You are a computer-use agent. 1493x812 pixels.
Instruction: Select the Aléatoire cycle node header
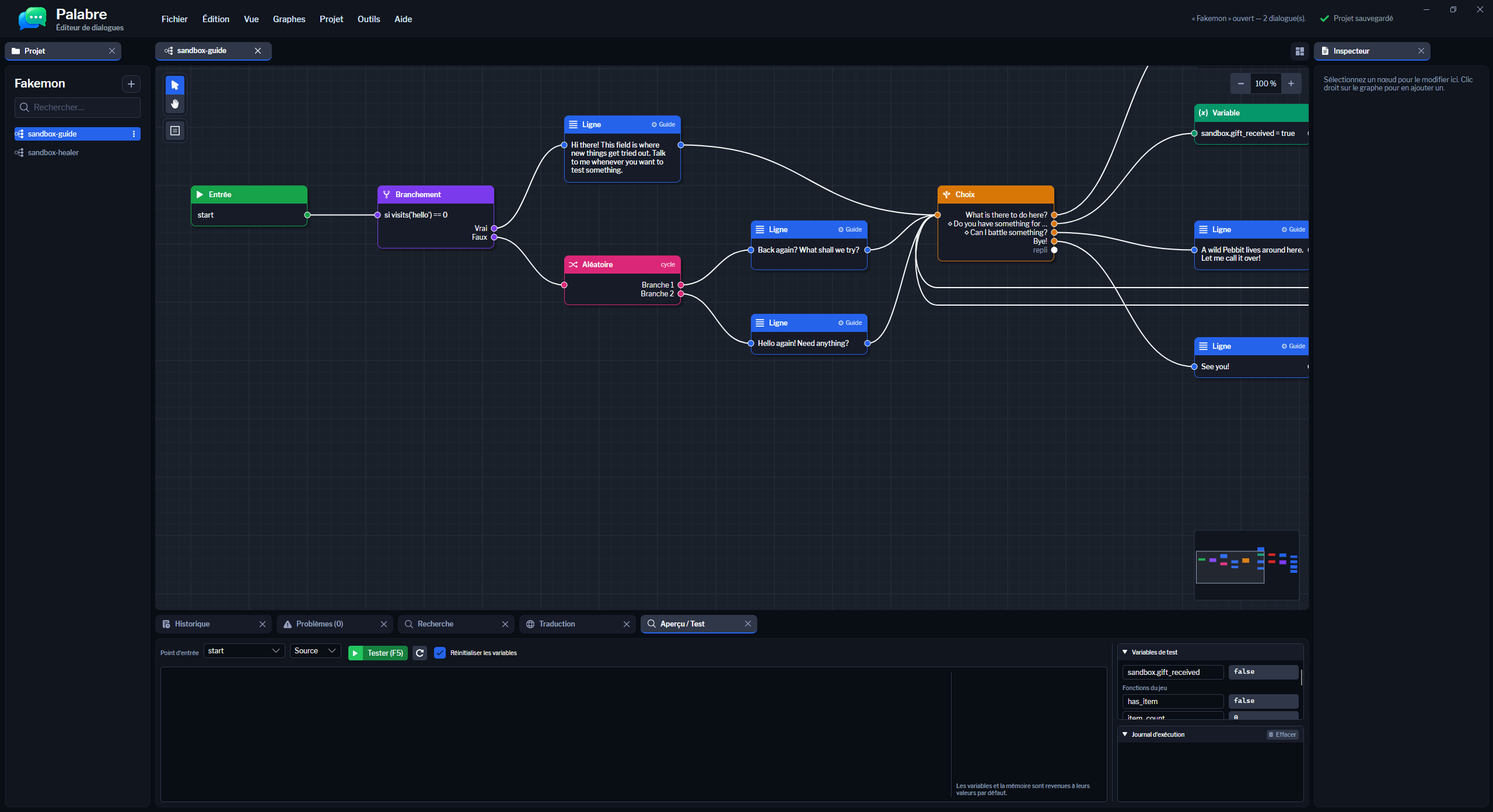pos(623,265)
